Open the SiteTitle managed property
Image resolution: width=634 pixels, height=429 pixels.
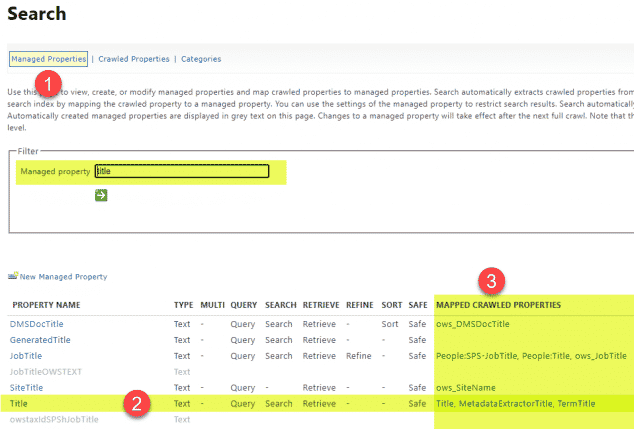26,388
